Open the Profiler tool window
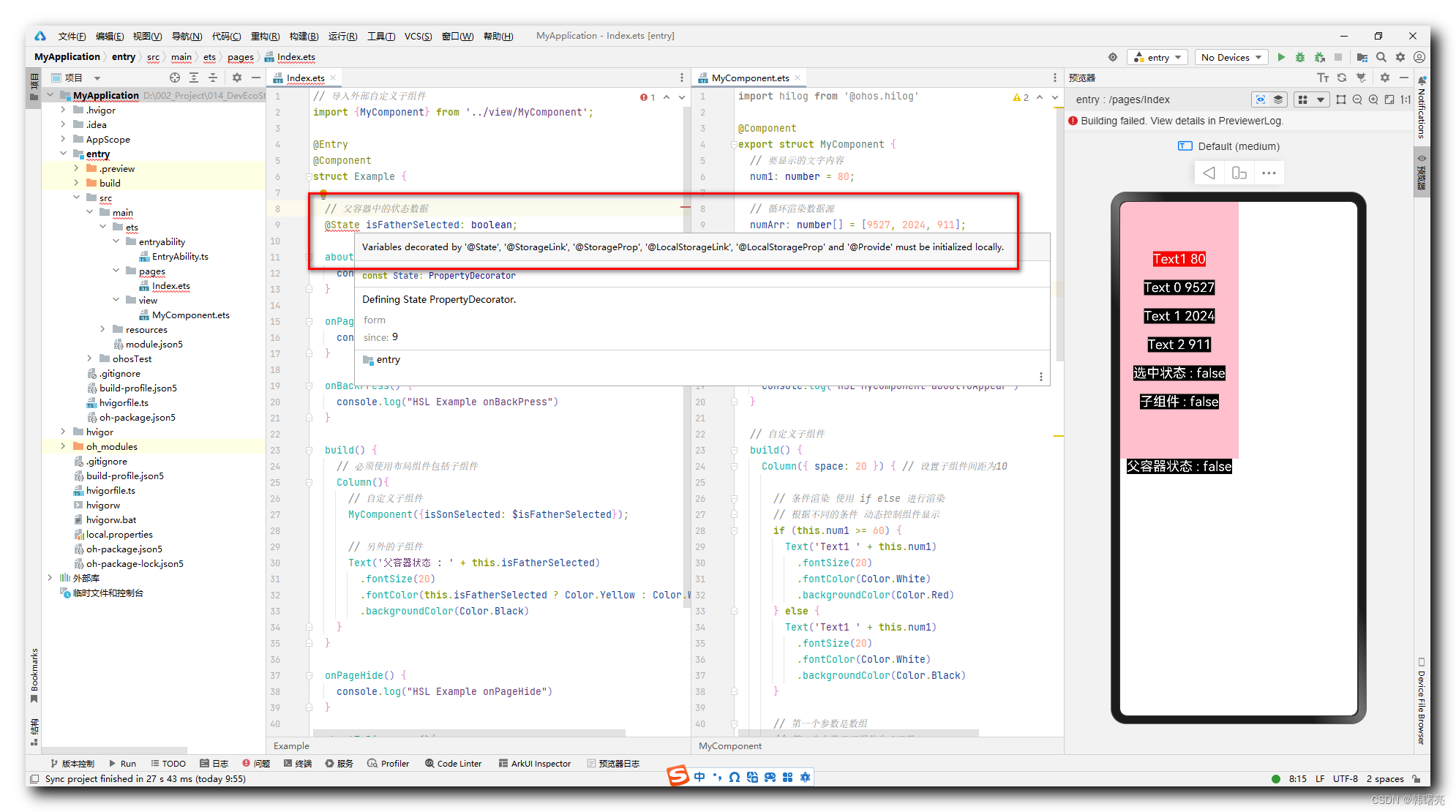This screenshot has width=1456, height=812. pyautogui.click(x=389, y=763)
